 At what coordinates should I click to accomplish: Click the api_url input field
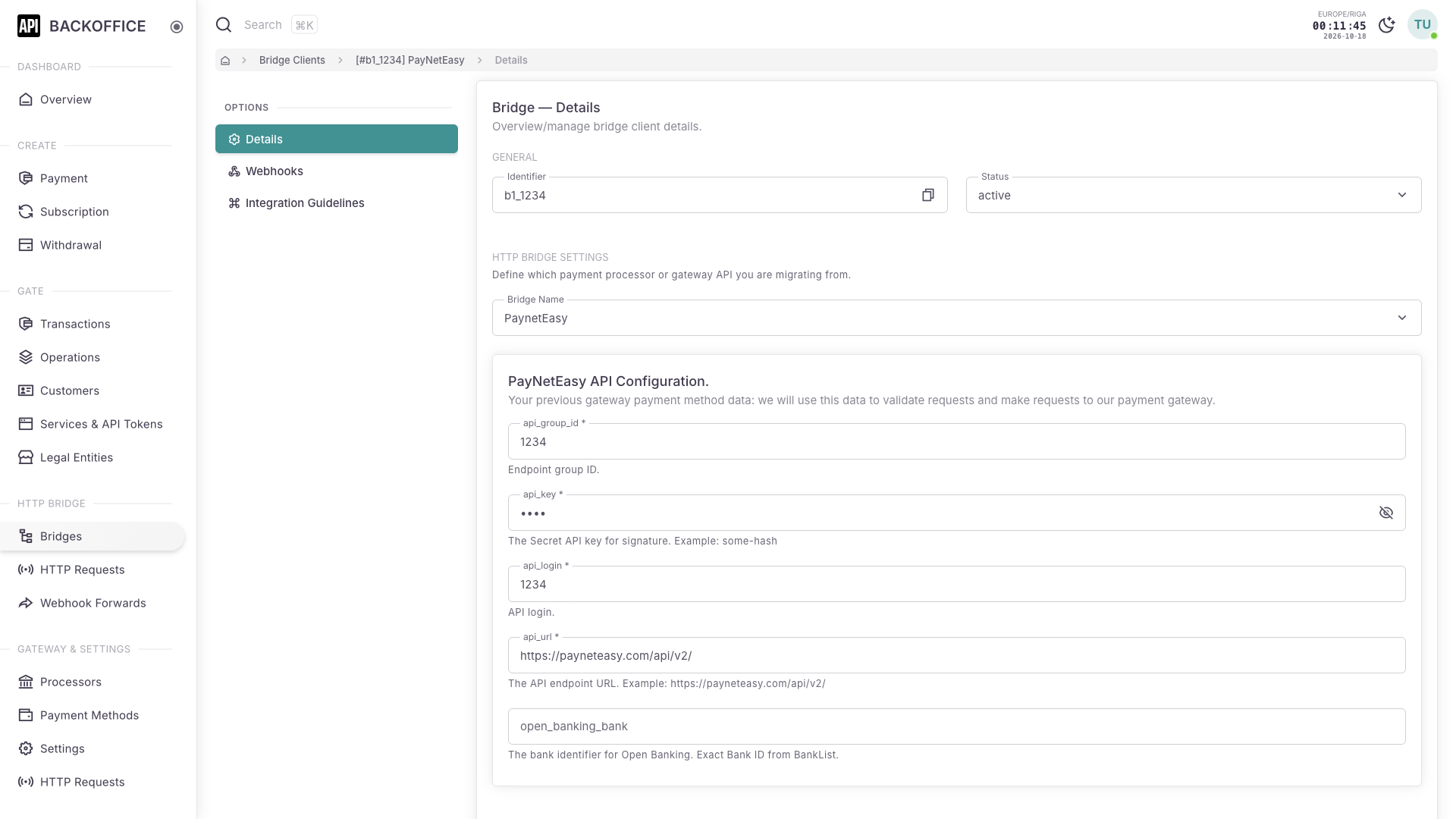coord(956,656)
